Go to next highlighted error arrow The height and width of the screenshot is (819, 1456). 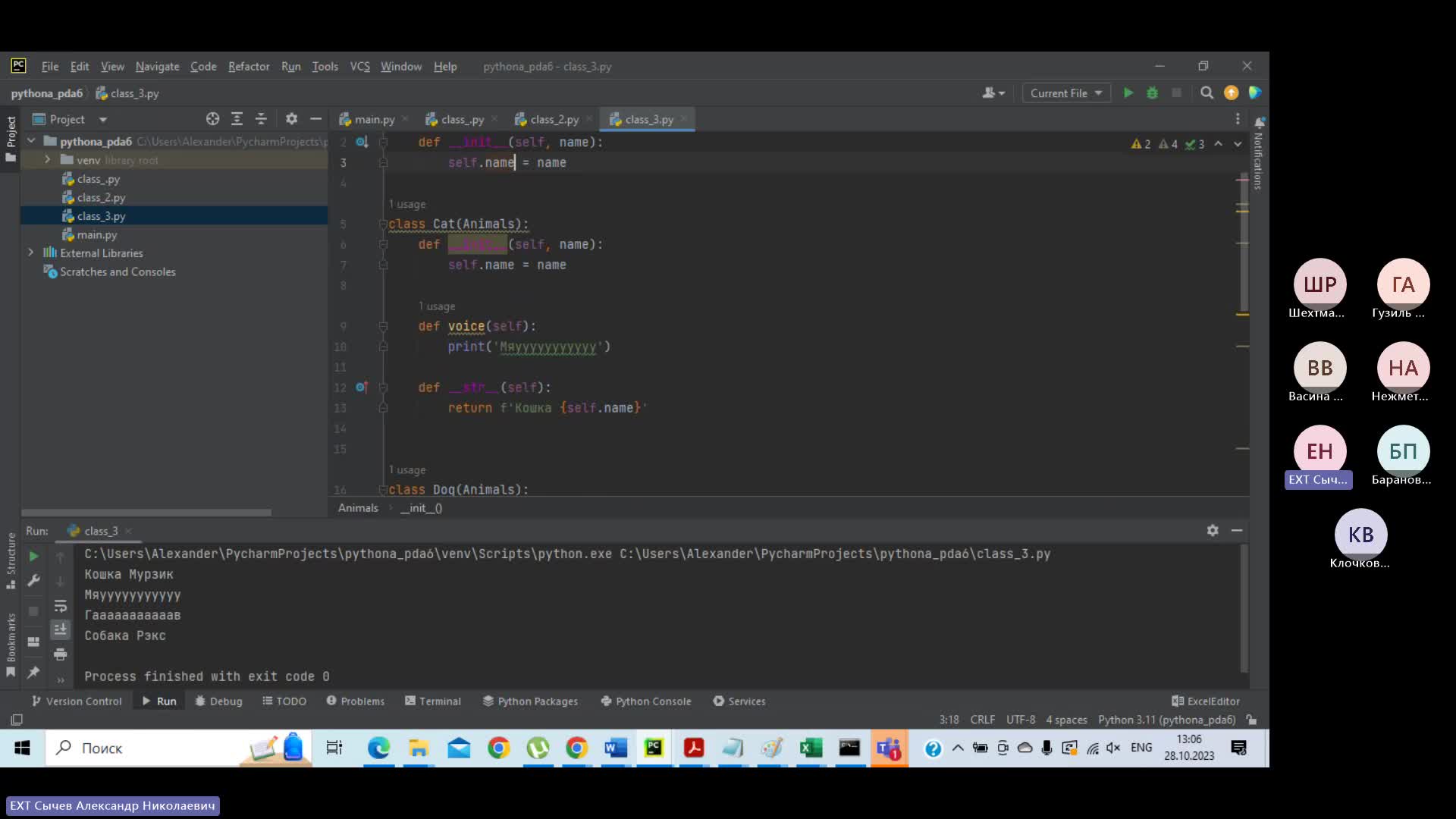tap(1238, 143)
